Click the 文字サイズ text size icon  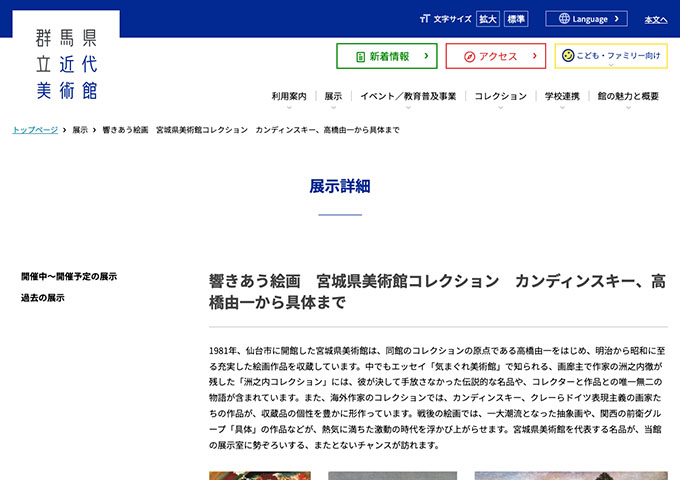tap(425, 19)
